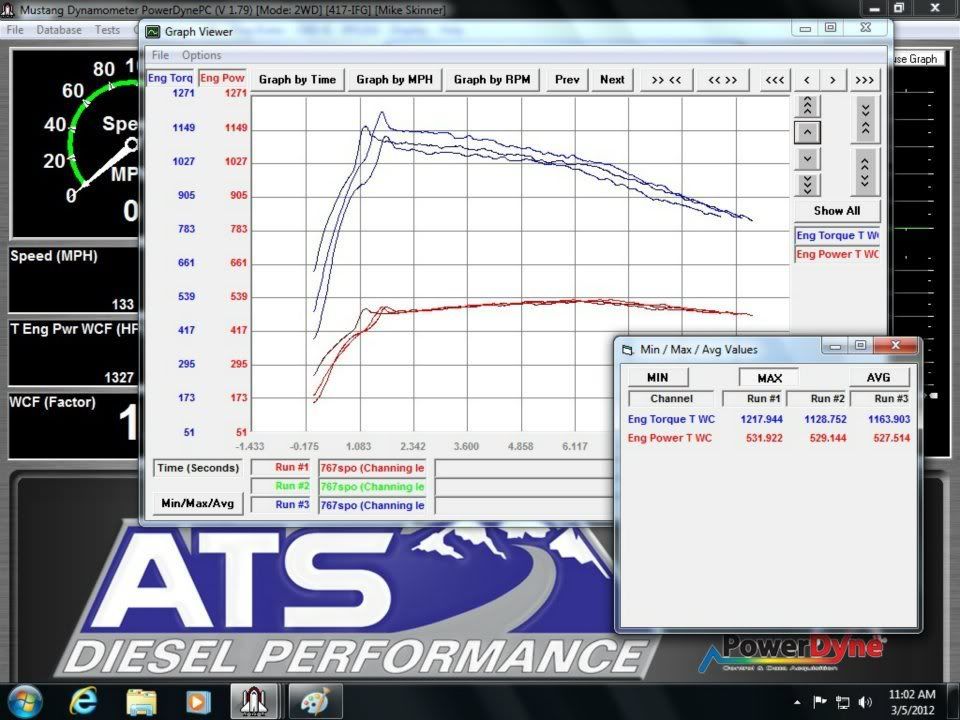Click the green Run #2 '767spo' name field
The width and height of the screenshot is (960, 720).
tap(372, 487)
